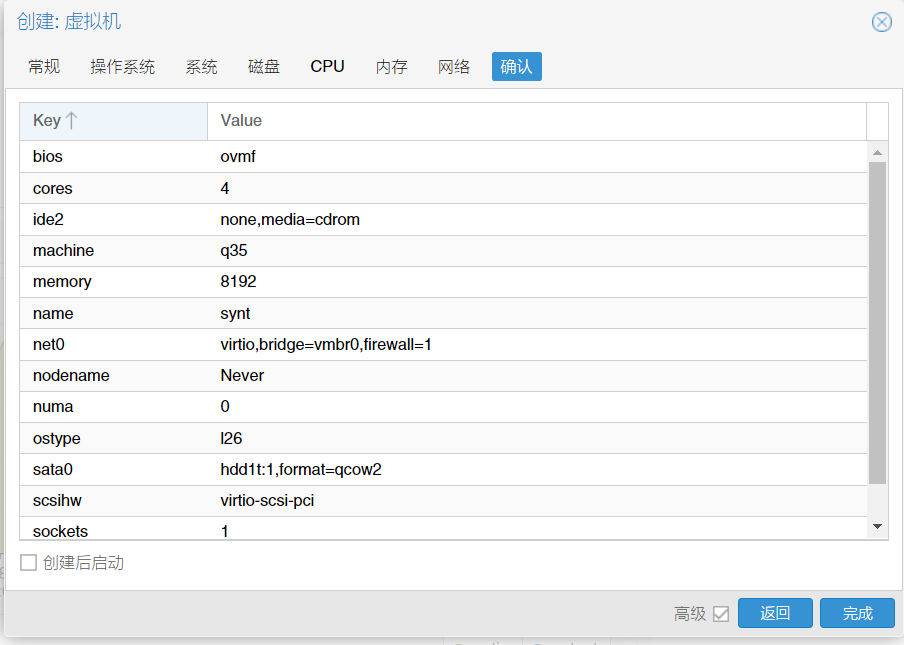Select the memory 8192 row

(x=443, y=282)
